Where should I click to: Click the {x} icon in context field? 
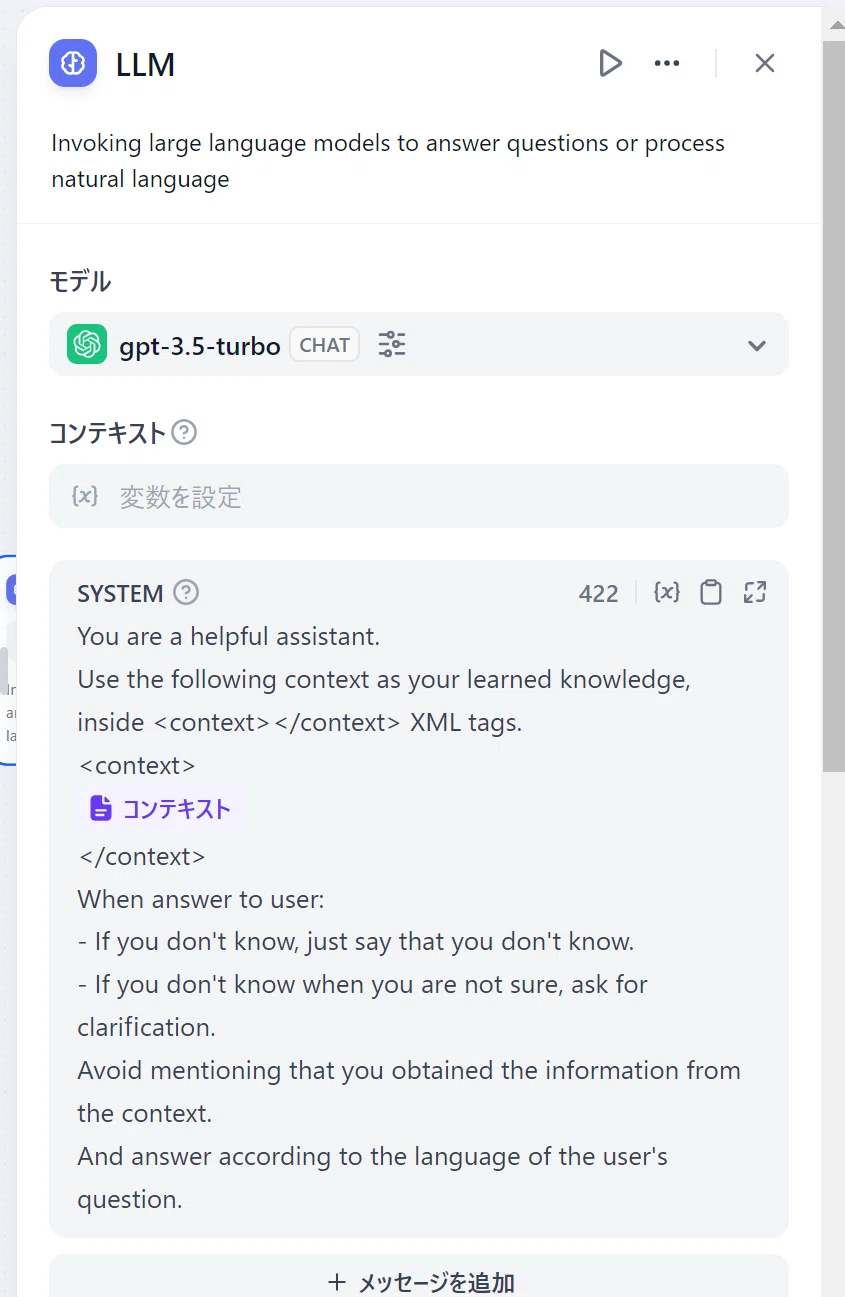pos(85,496)
